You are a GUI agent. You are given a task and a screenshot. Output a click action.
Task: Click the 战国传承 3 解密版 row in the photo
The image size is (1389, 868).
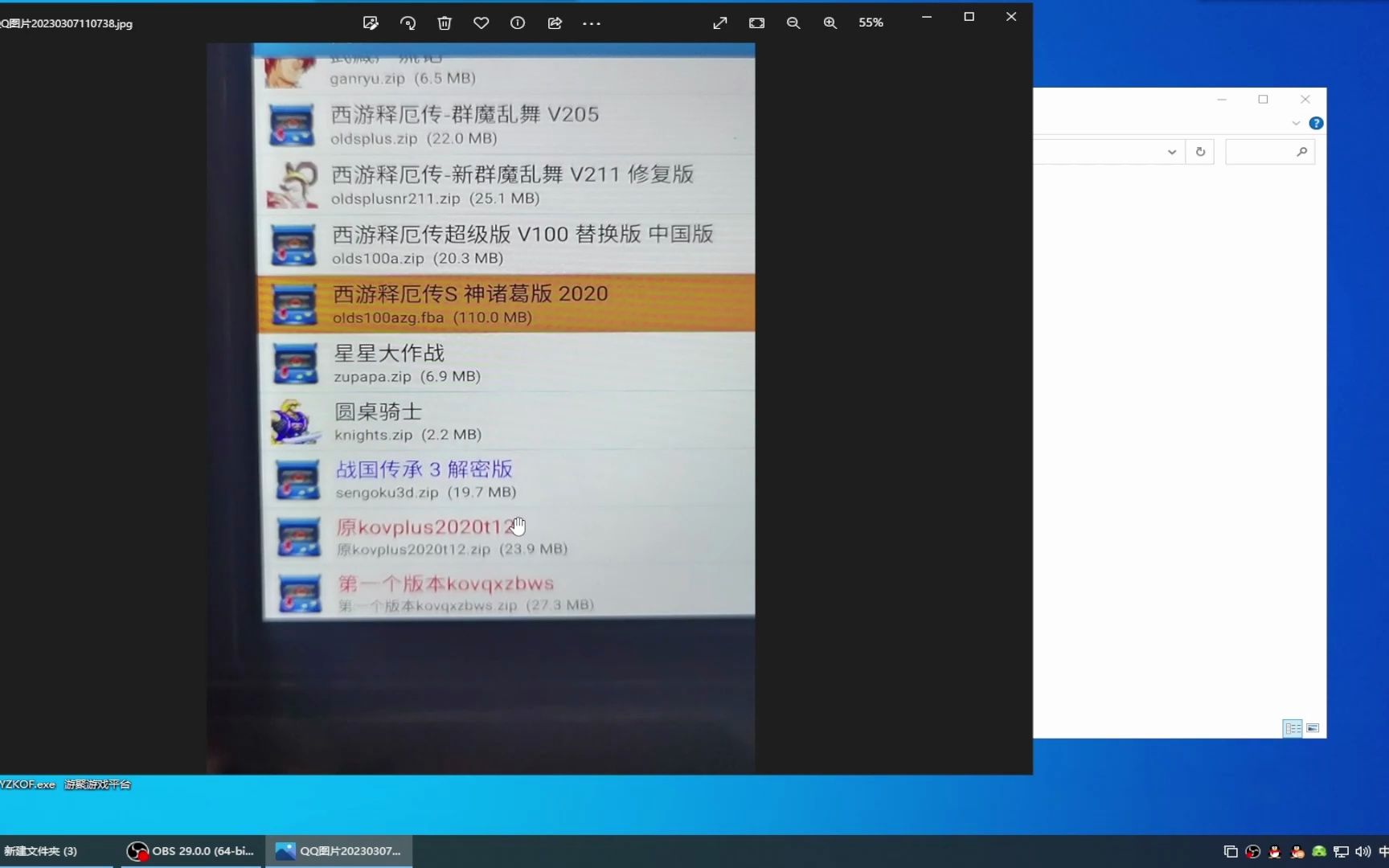click(508, 478)
